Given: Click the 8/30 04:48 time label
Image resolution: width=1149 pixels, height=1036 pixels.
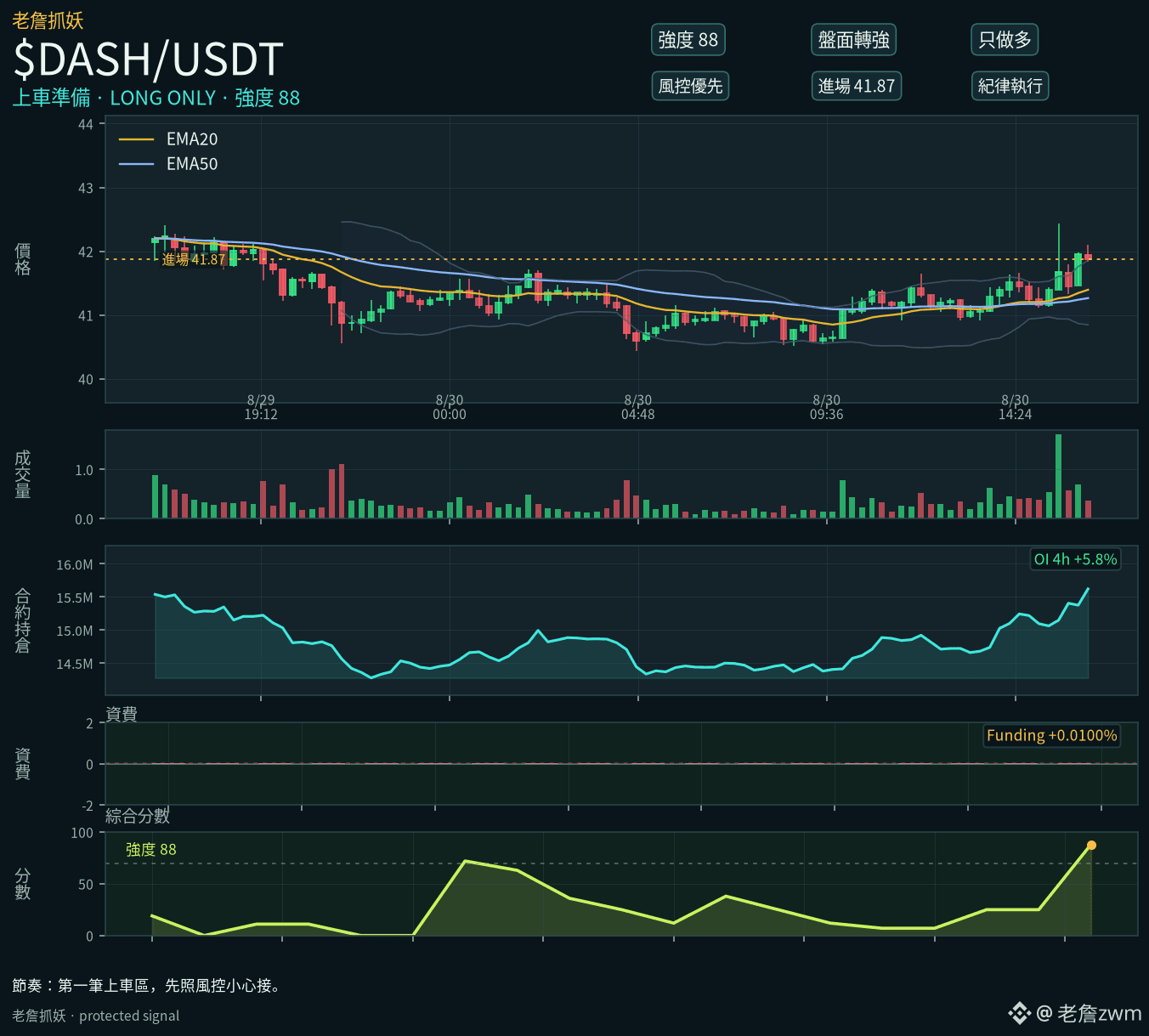Looking at the screenshot, I should click(638, 407).
